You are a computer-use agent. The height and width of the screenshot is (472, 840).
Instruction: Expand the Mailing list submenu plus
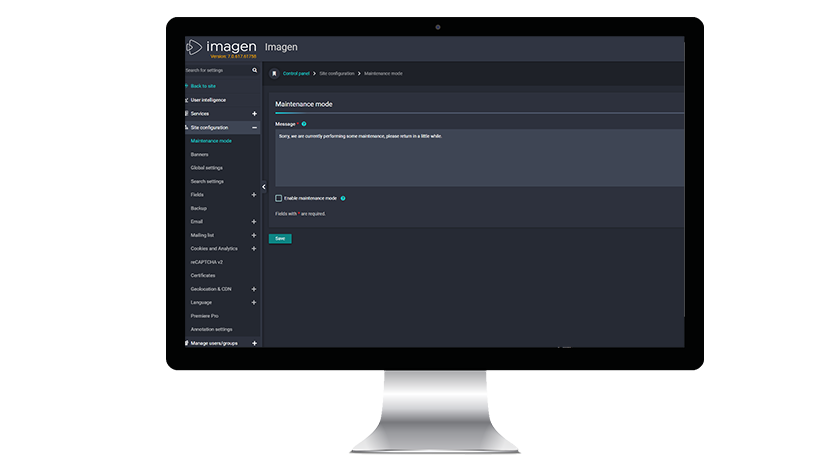pyautogui.click(x=254, y=235)
